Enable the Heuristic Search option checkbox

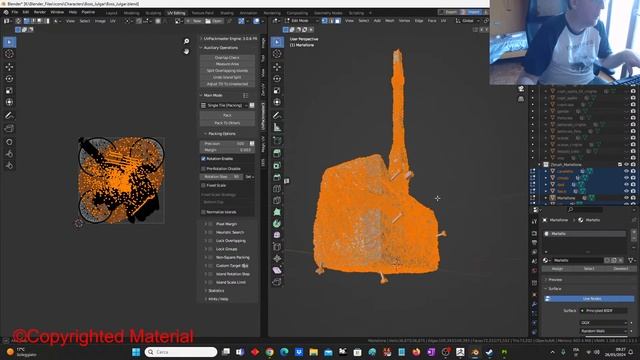pos(211,232)
